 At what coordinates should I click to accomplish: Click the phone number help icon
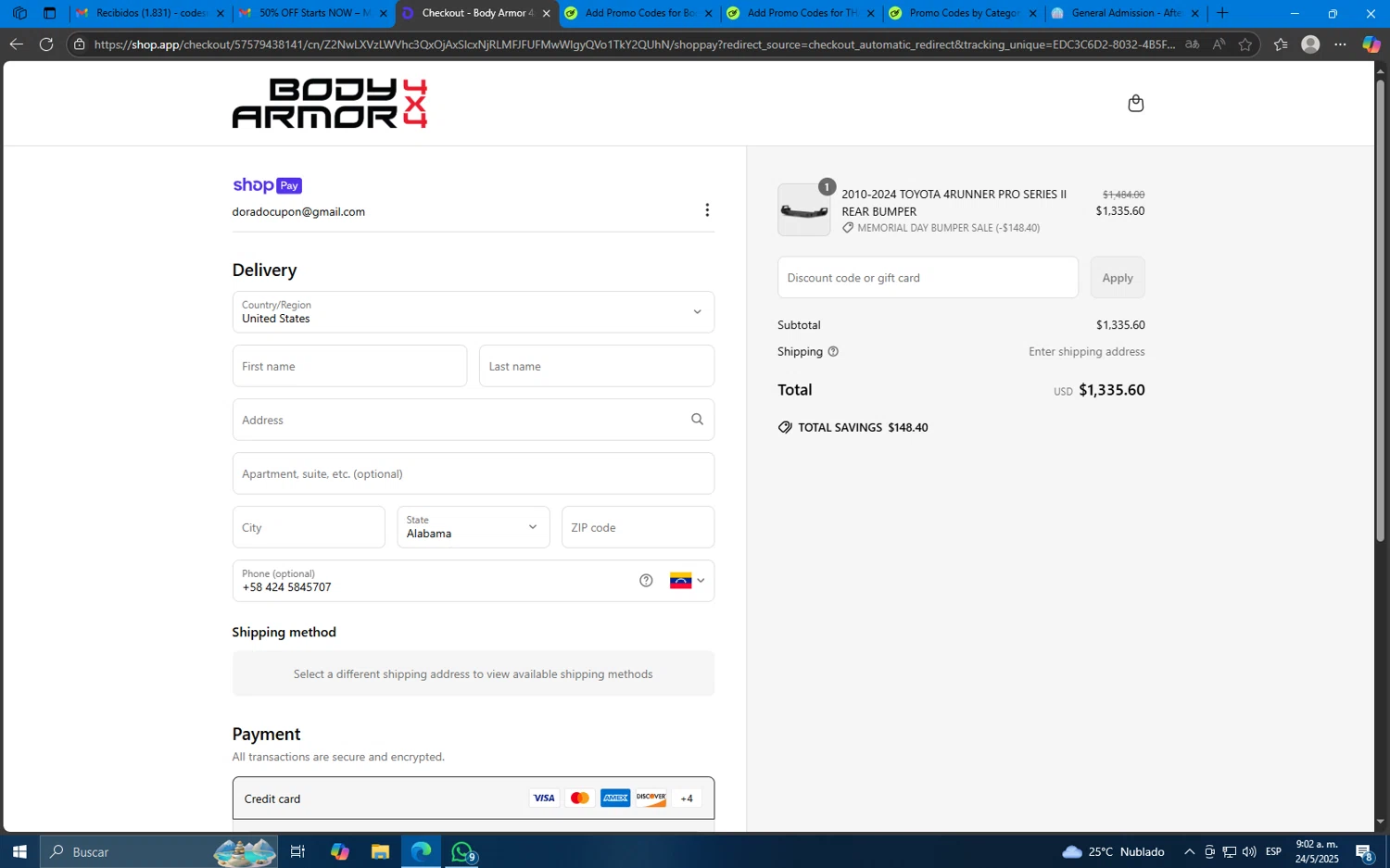click(646, 581)
